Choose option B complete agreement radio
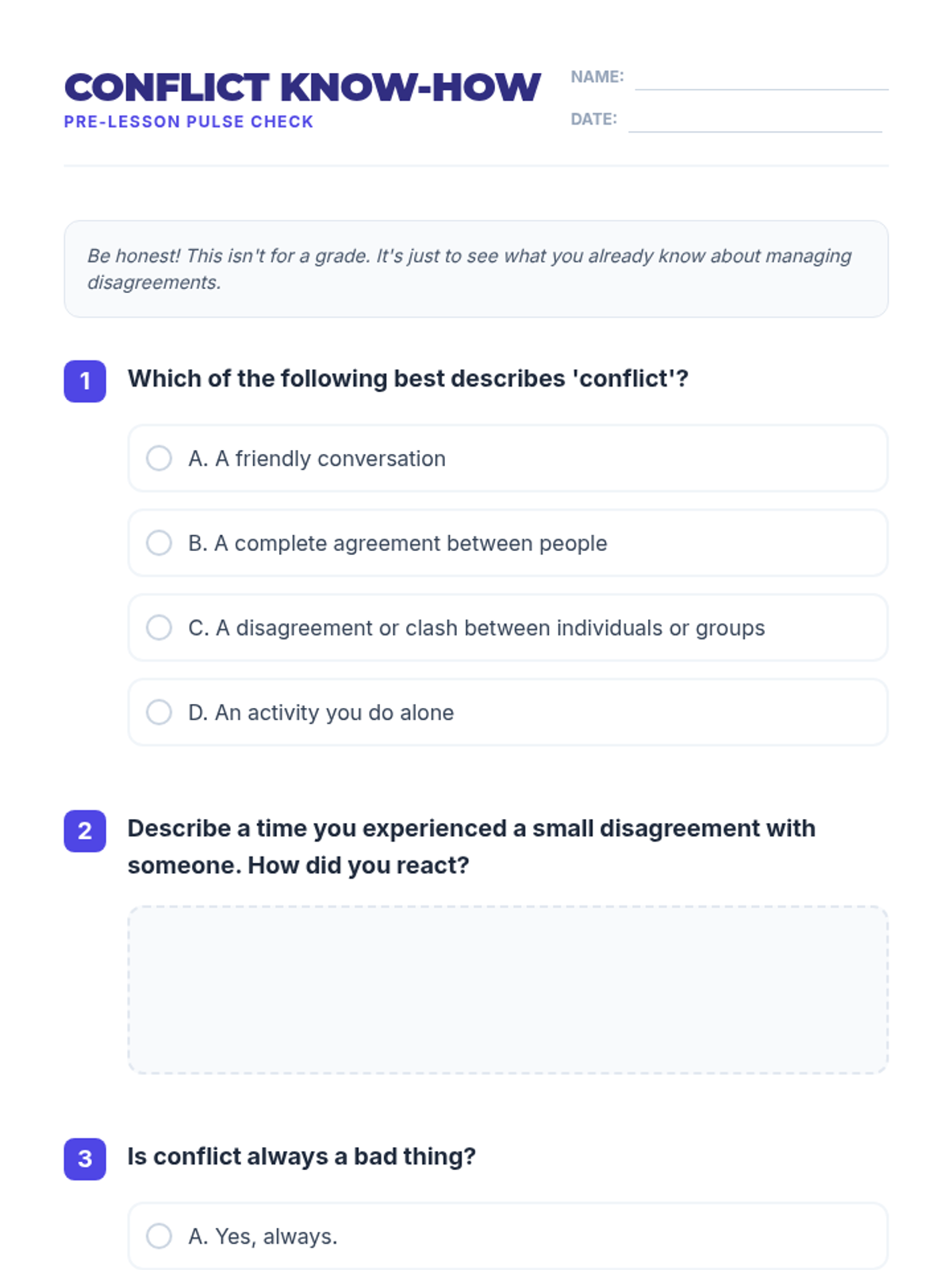Screen dimensions: 952x1270 (159, 543)
